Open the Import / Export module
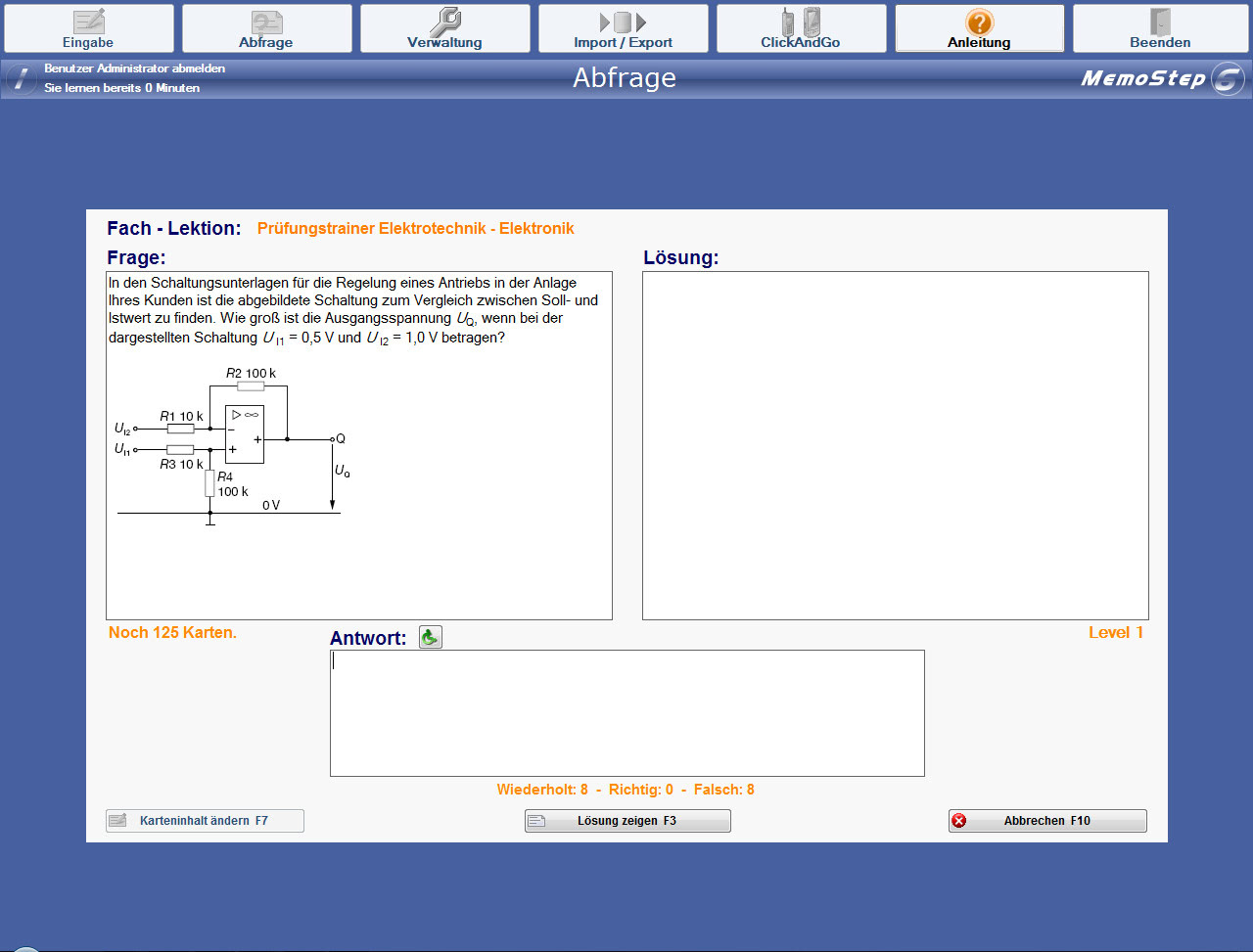The height and width of the screenshot is (952, 1253). click(x=623, y=28)
